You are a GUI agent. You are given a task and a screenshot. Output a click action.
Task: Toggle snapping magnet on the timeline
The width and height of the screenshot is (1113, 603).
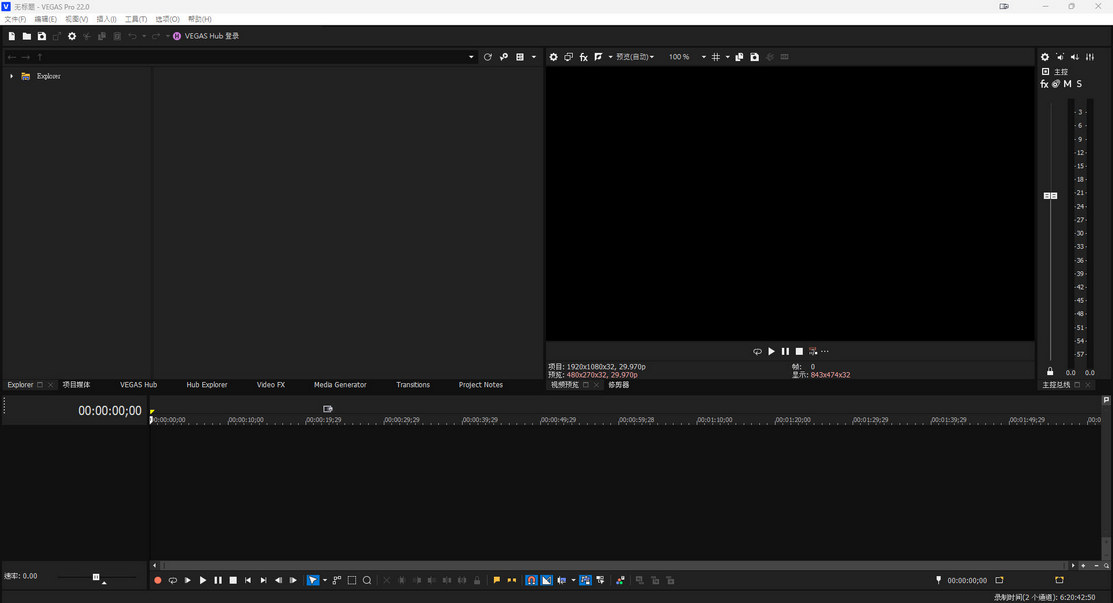point(531,580)
